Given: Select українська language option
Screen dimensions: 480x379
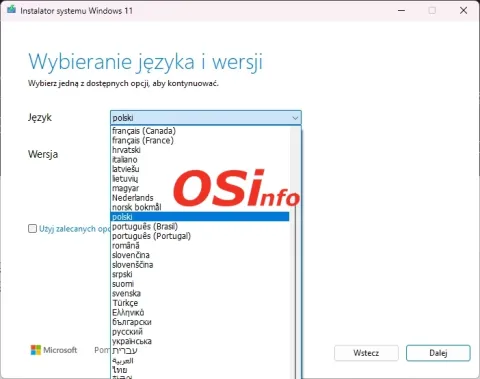Looking at the screenshot, I should (200, 341).
